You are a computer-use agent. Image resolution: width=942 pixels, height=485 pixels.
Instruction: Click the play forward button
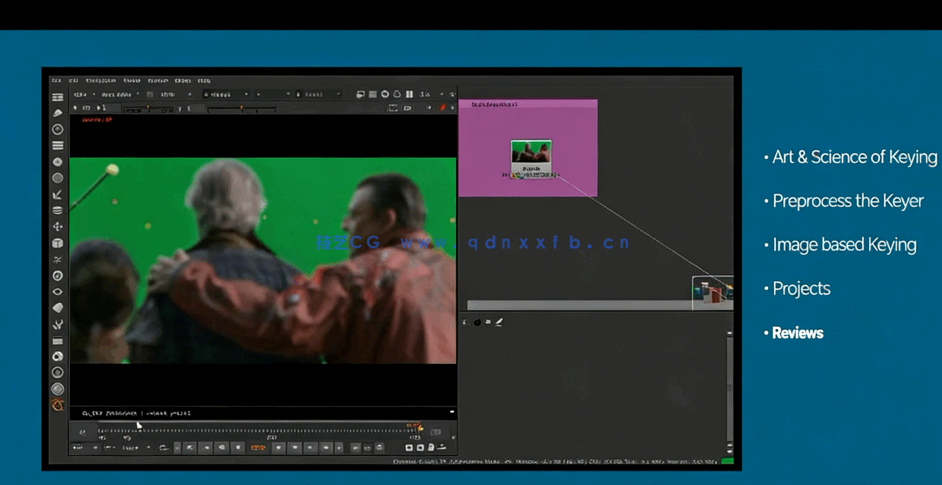pyautogui.click(x=279, y=448)
